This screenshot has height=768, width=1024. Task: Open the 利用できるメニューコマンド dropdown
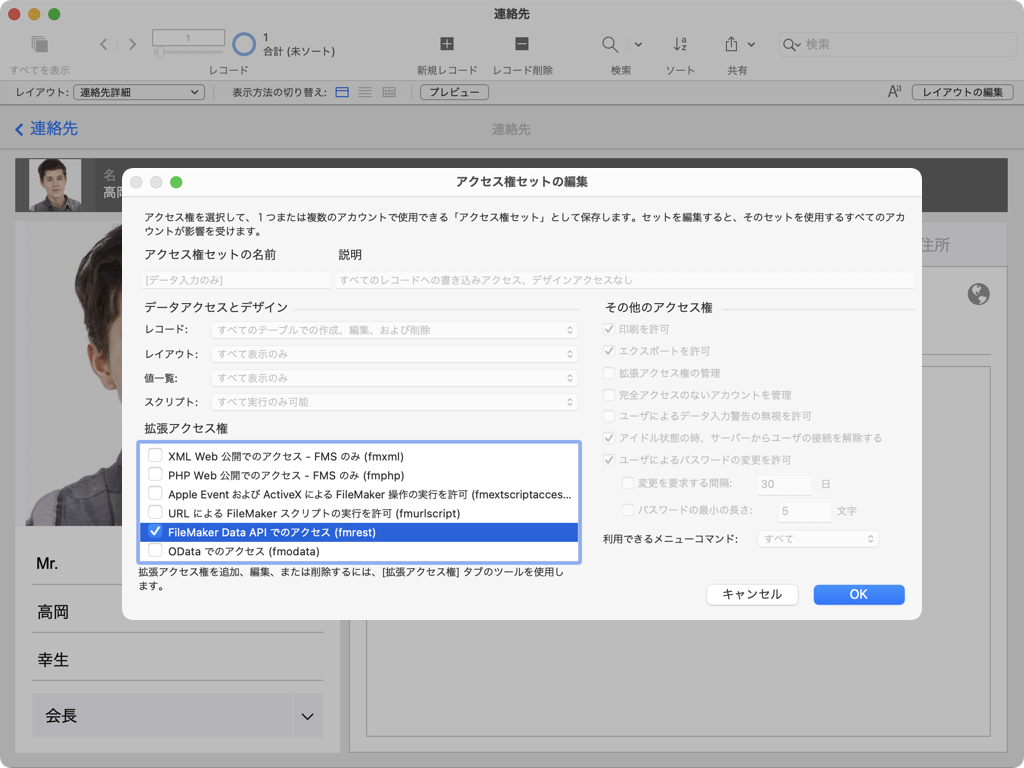click(818, 539)
